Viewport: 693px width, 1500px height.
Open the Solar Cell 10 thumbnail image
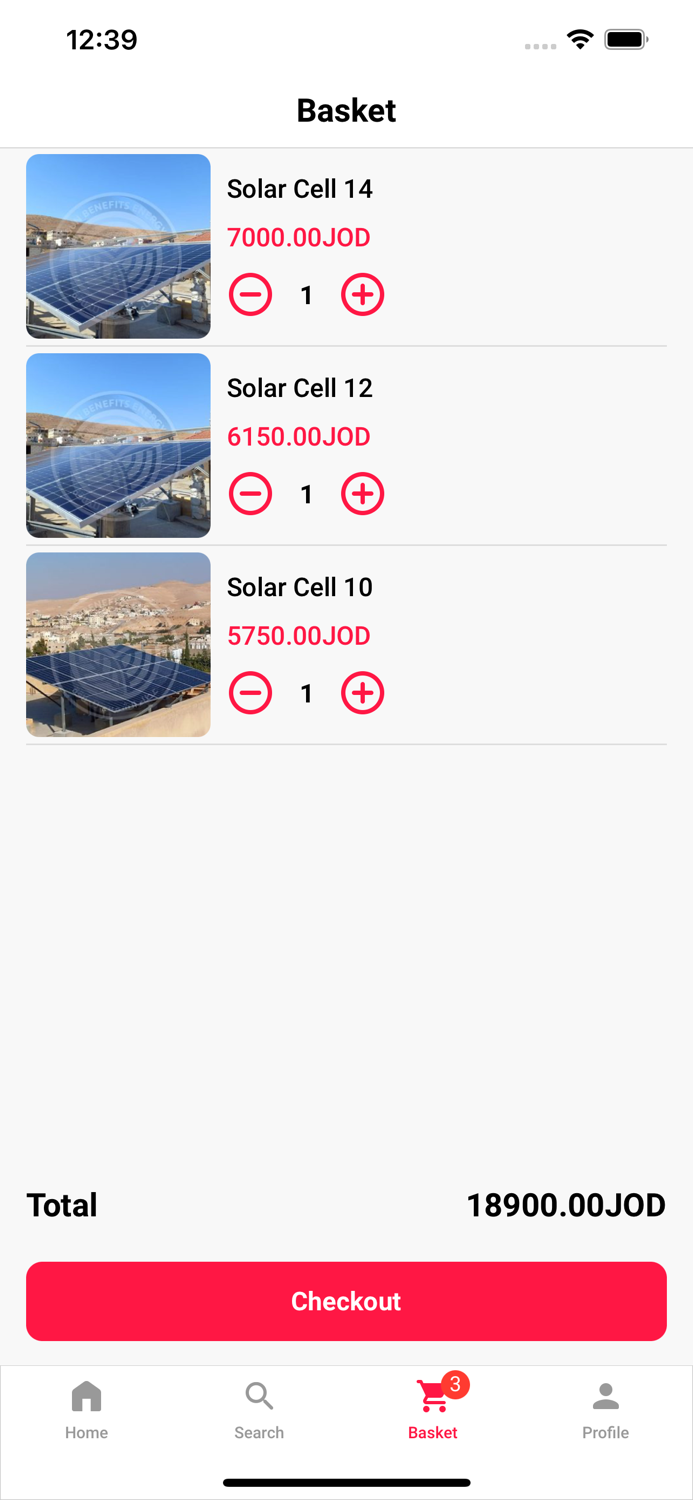pyautogui.click(x=117, y=645)
